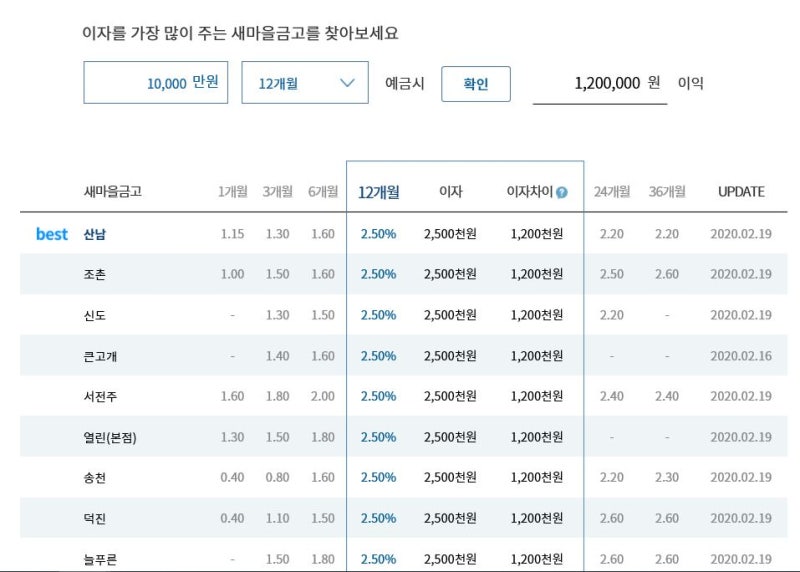Click 덕진's 3개월 rate 1.10
The height and width of the screenshot is (572, 800).
click(278, 518)
